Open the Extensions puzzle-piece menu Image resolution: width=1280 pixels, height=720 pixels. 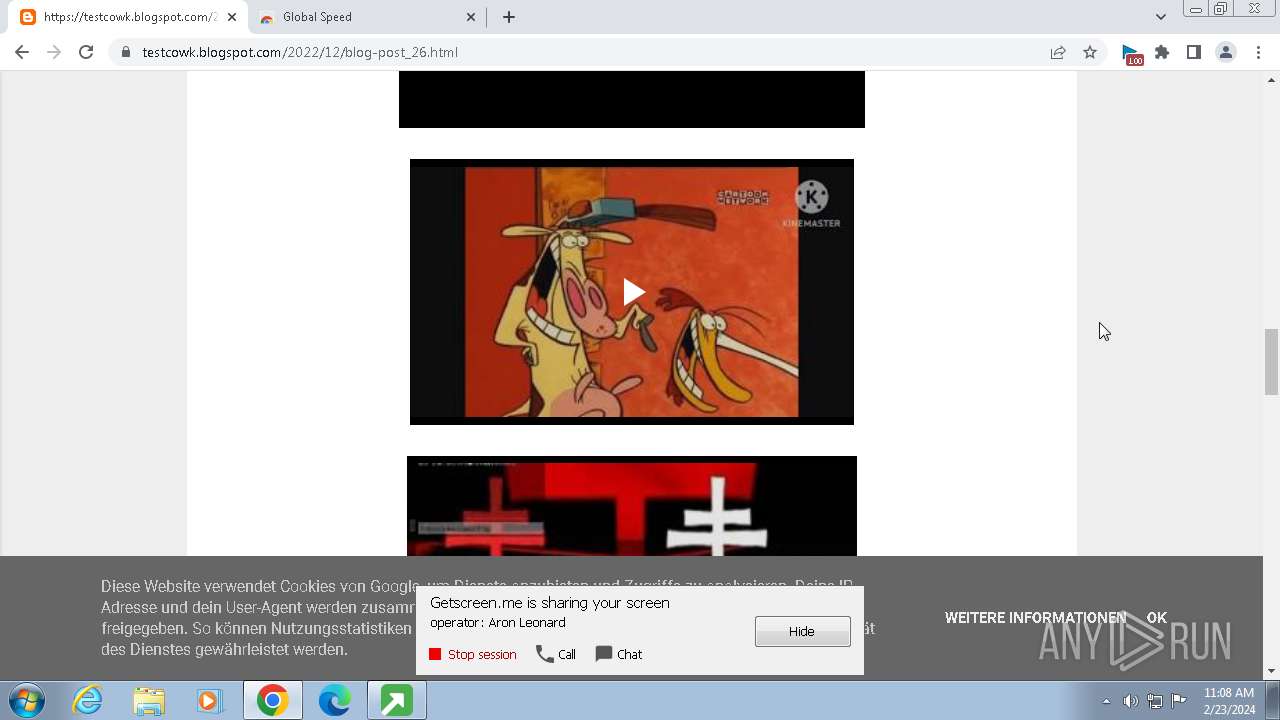tap(1162, 52)
